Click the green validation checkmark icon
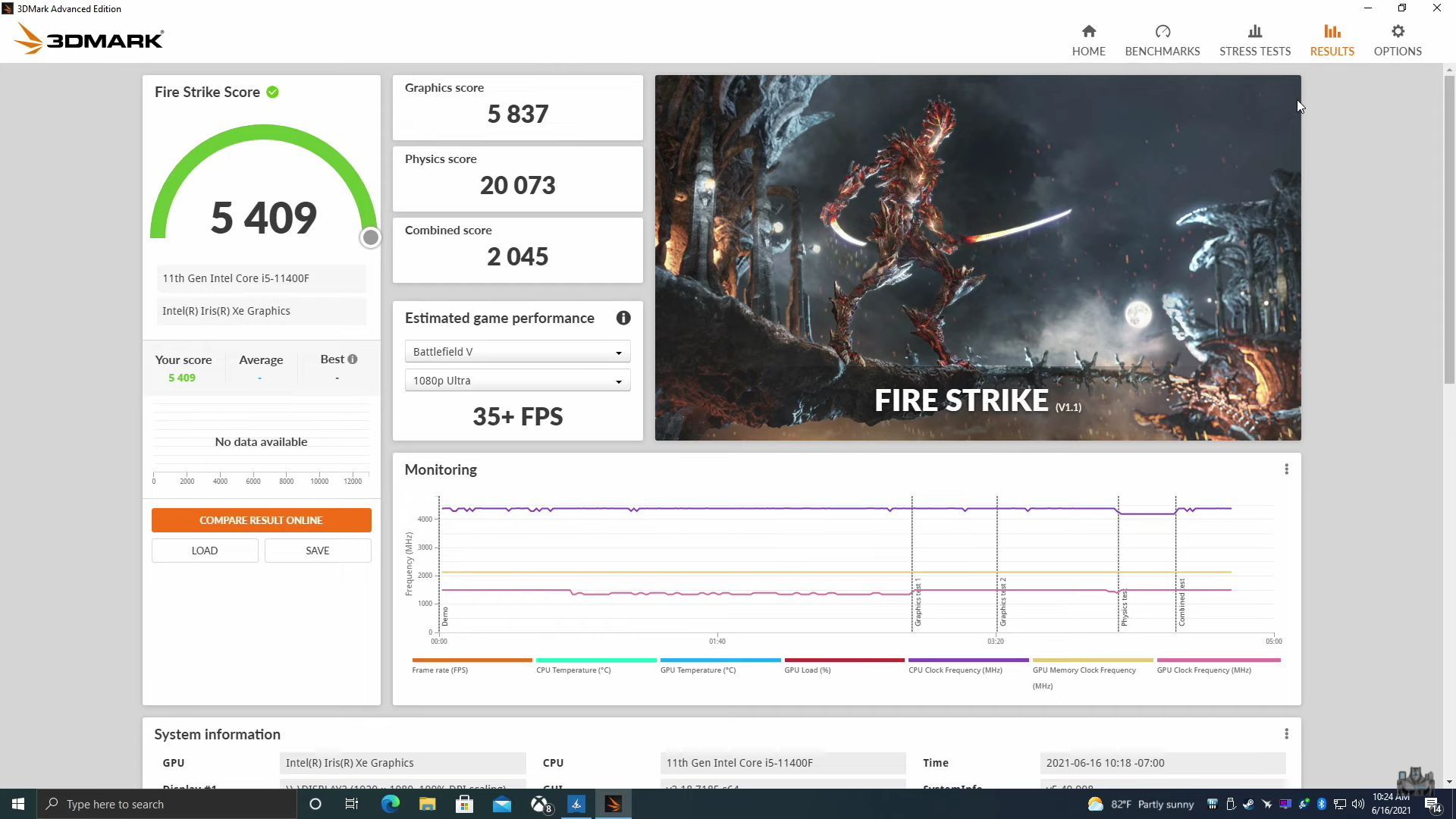Screen dimensions: 1456x819 [272, 92]
